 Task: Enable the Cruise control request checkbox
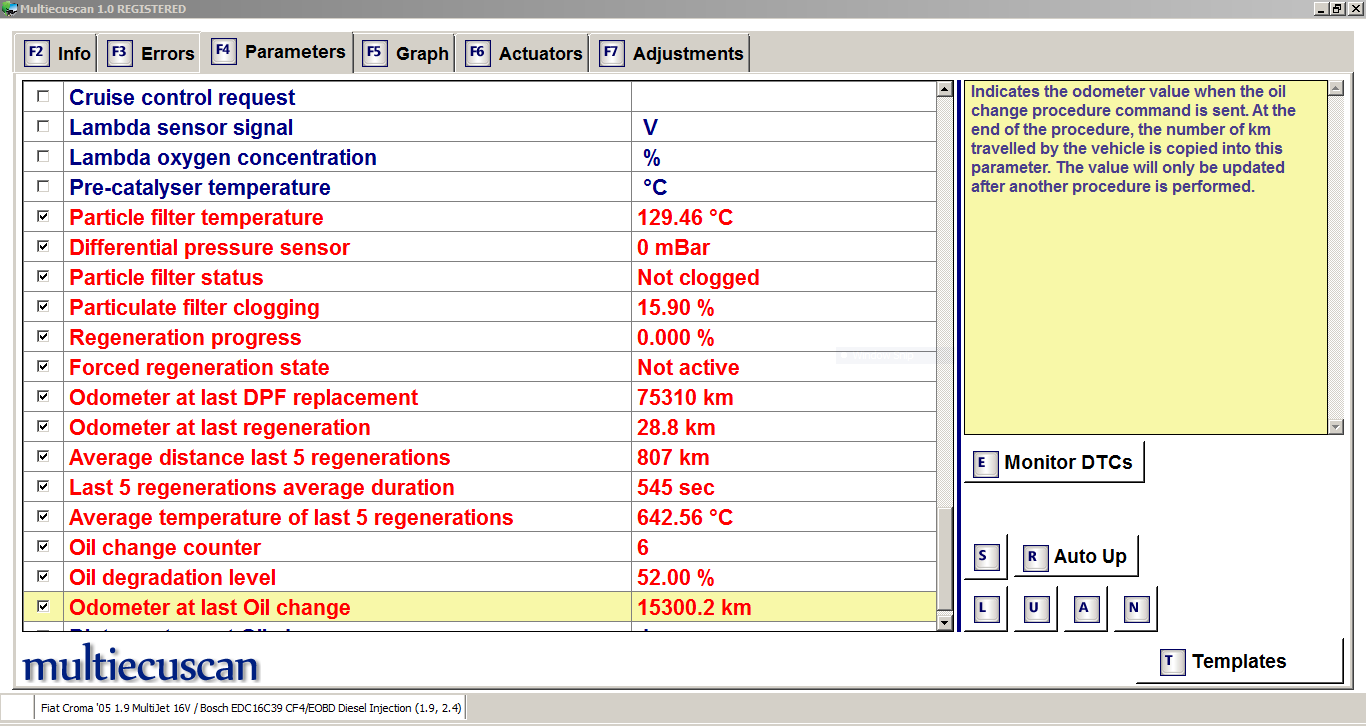click(x=42, y=97)
